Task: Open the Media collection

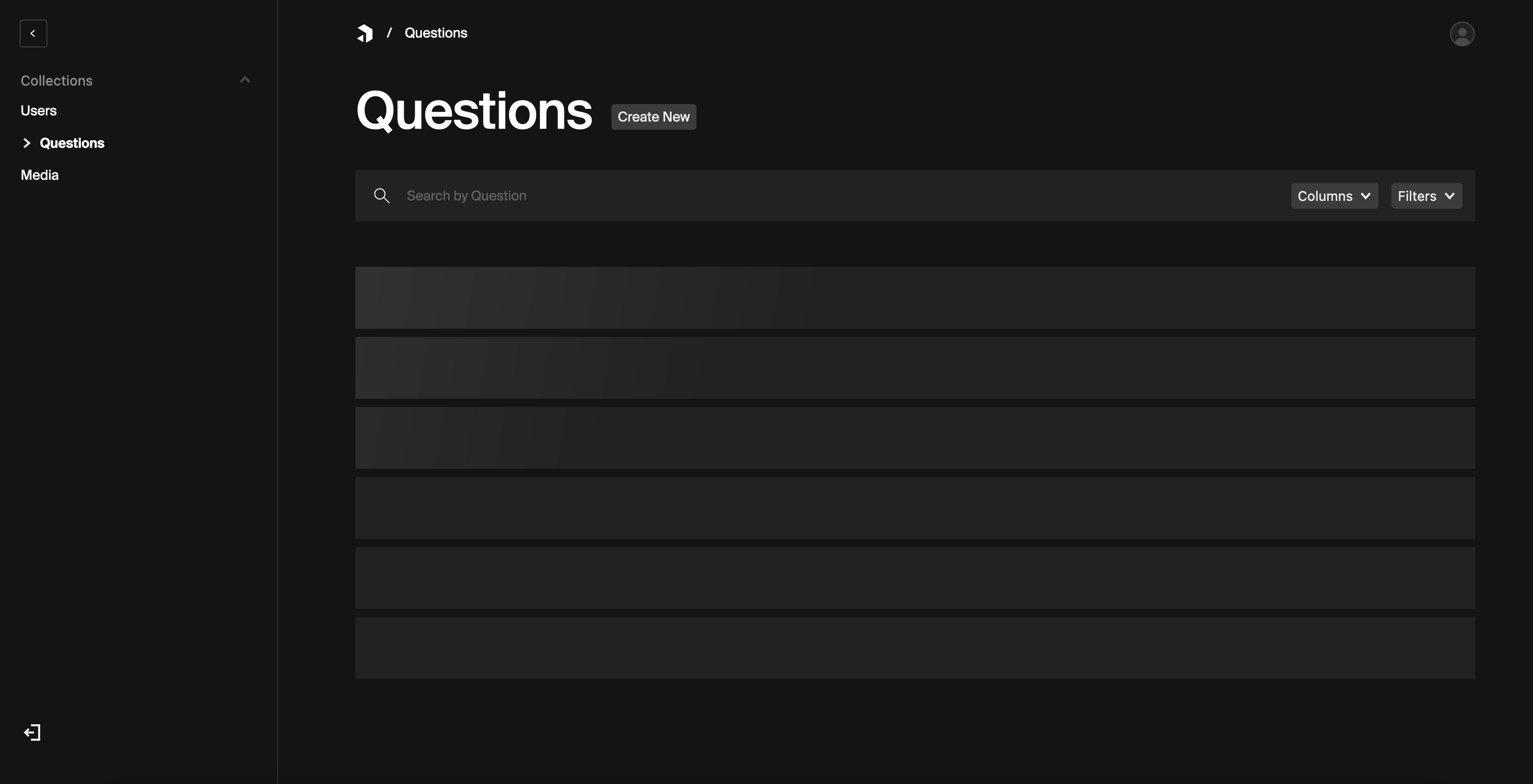Action: pos(40,175)
